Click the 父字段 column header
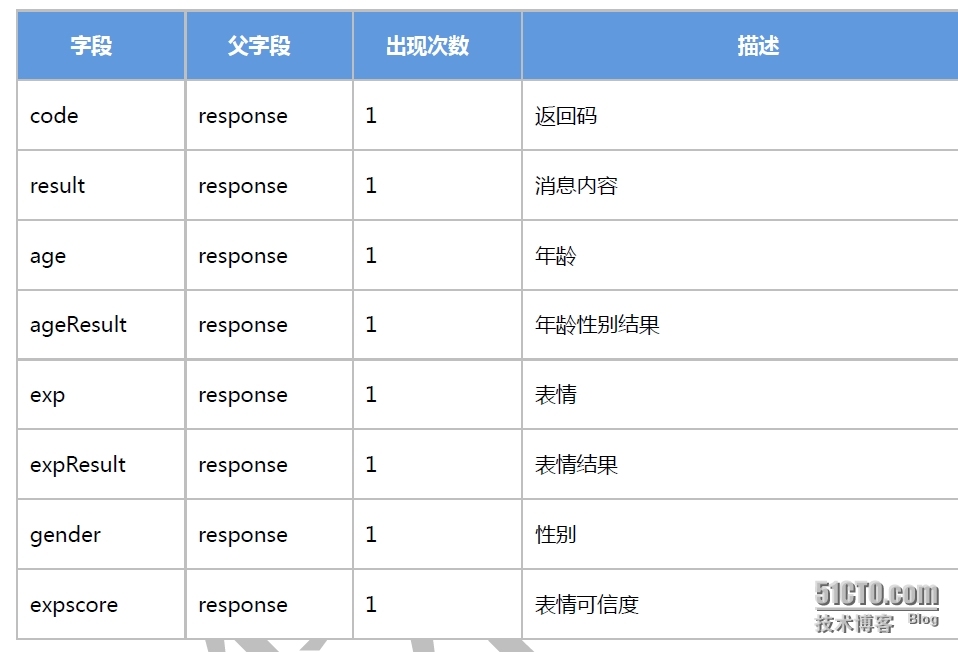Image resolution: width=958 pixels, height=652 pixels. click(x=269, y=45)
